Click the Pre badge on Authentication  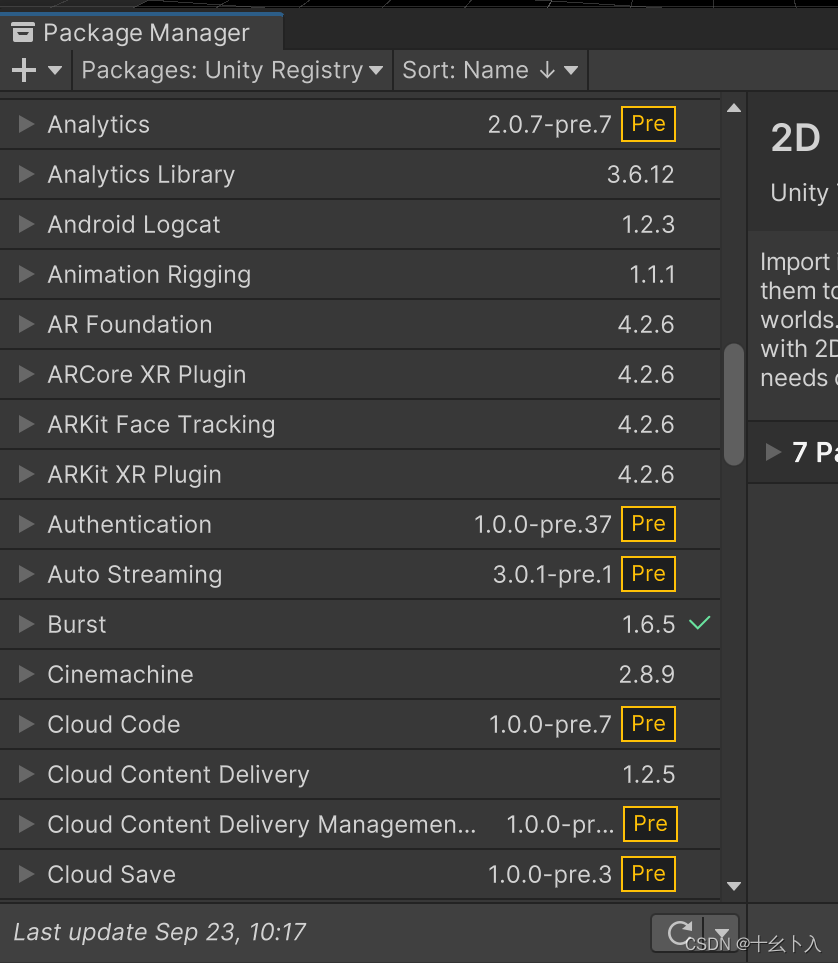coord(648,524)
